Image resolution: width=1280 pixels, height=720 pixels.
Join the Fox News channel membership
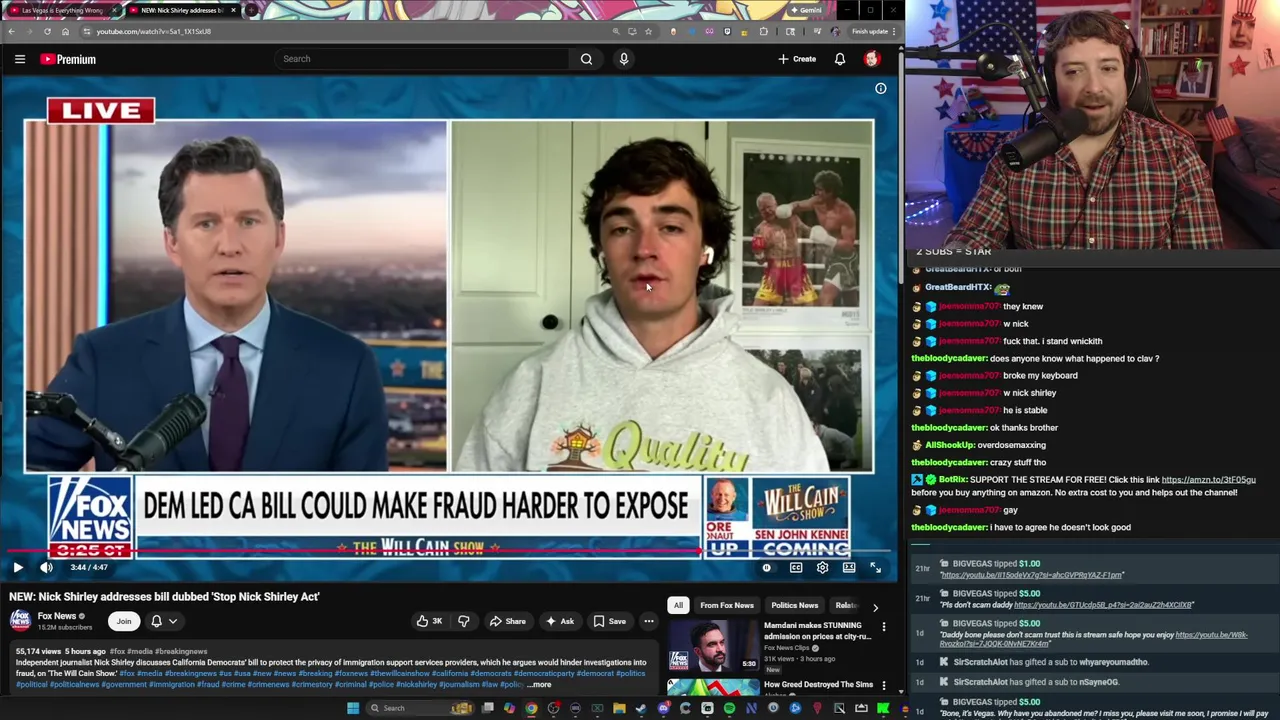point(124,621)
